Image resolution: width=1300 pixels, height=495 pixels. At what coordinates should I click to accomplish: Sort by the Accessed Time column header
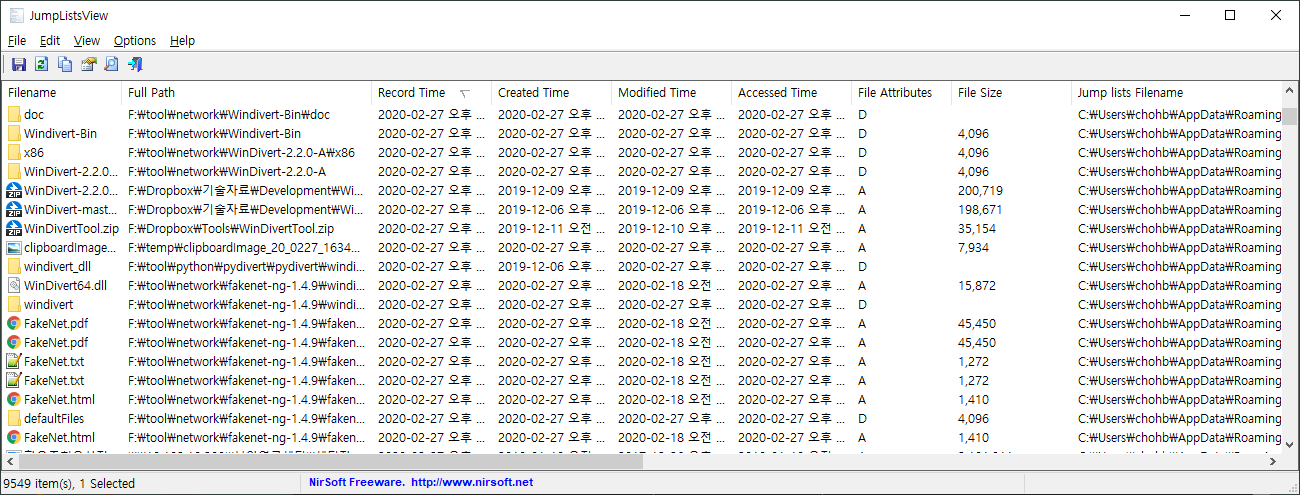point(791,93)
